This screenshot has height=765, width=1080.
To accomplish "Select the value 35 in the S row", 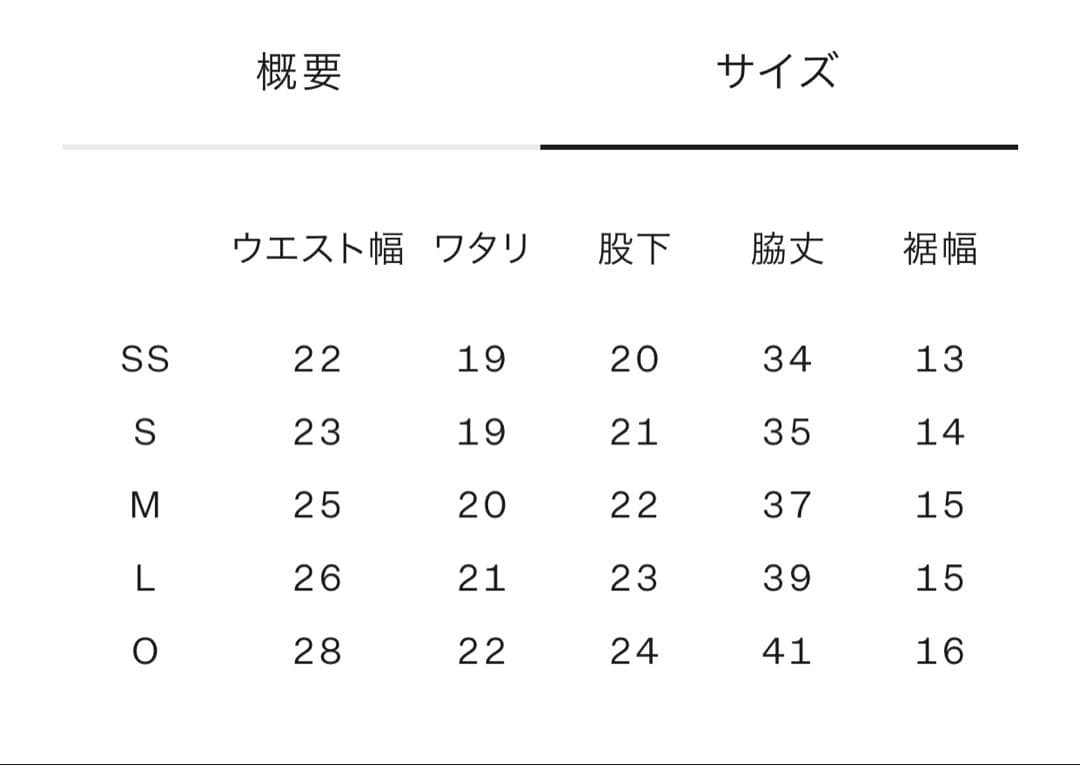I will (x=788, y=432).
